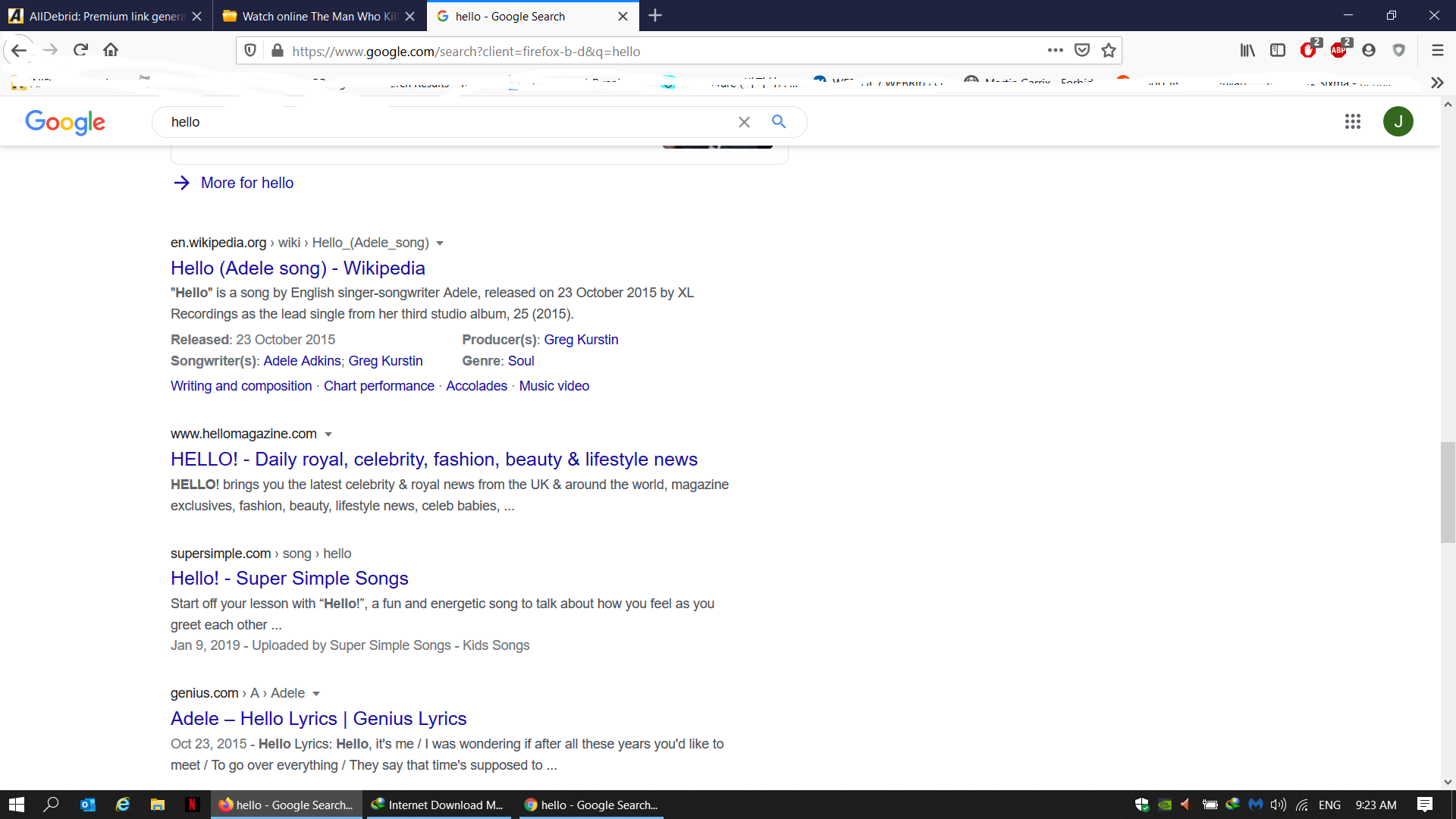This screenshot has width=1456, height=819.
Task: Open File Explorer from the taskbar
Action: [158, 805]
